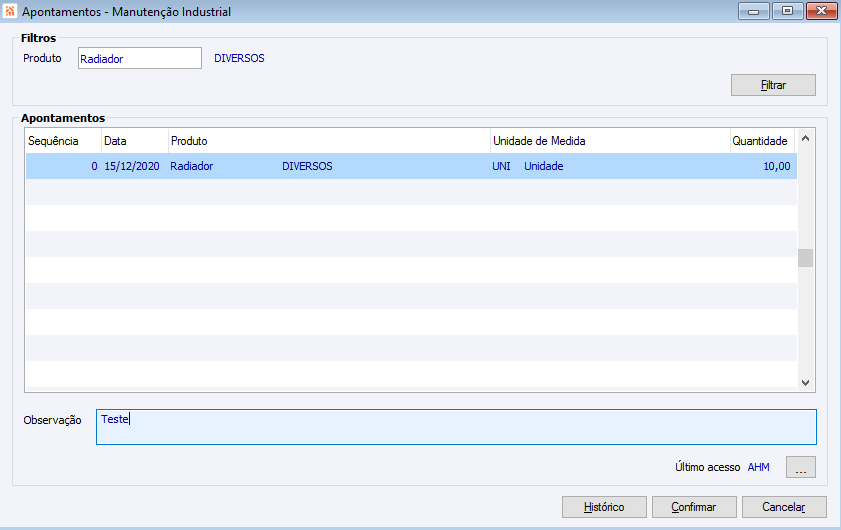This screenshot has width=841, height=530.
Task: Confirm the entry with Confirmar button
Action: click(694, 507)
